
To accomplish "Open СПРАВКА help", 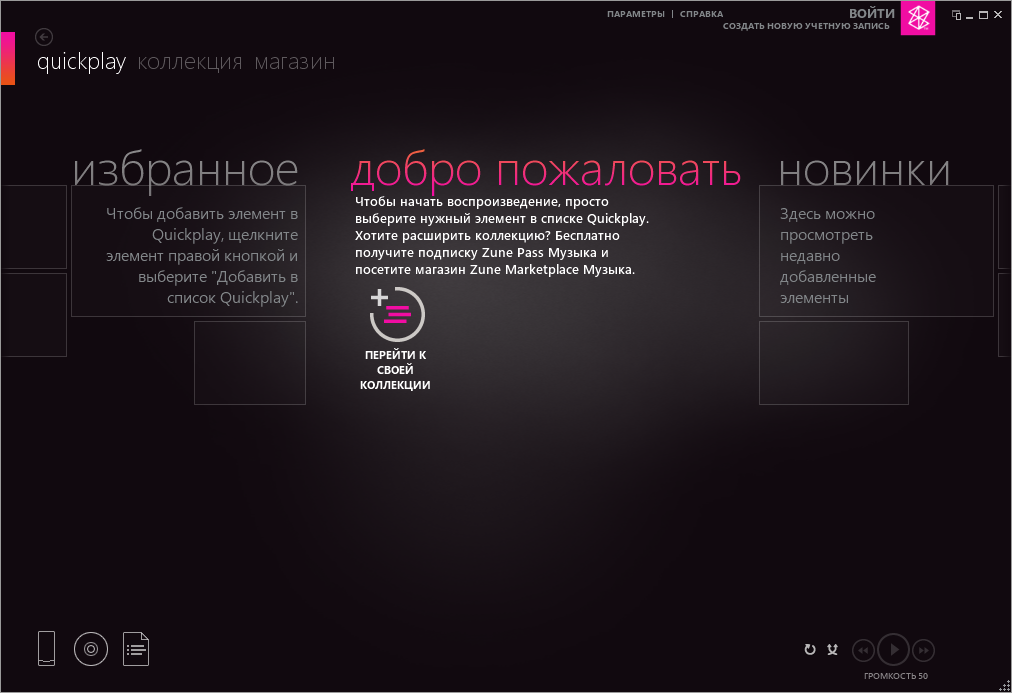I will click(702, 14).
